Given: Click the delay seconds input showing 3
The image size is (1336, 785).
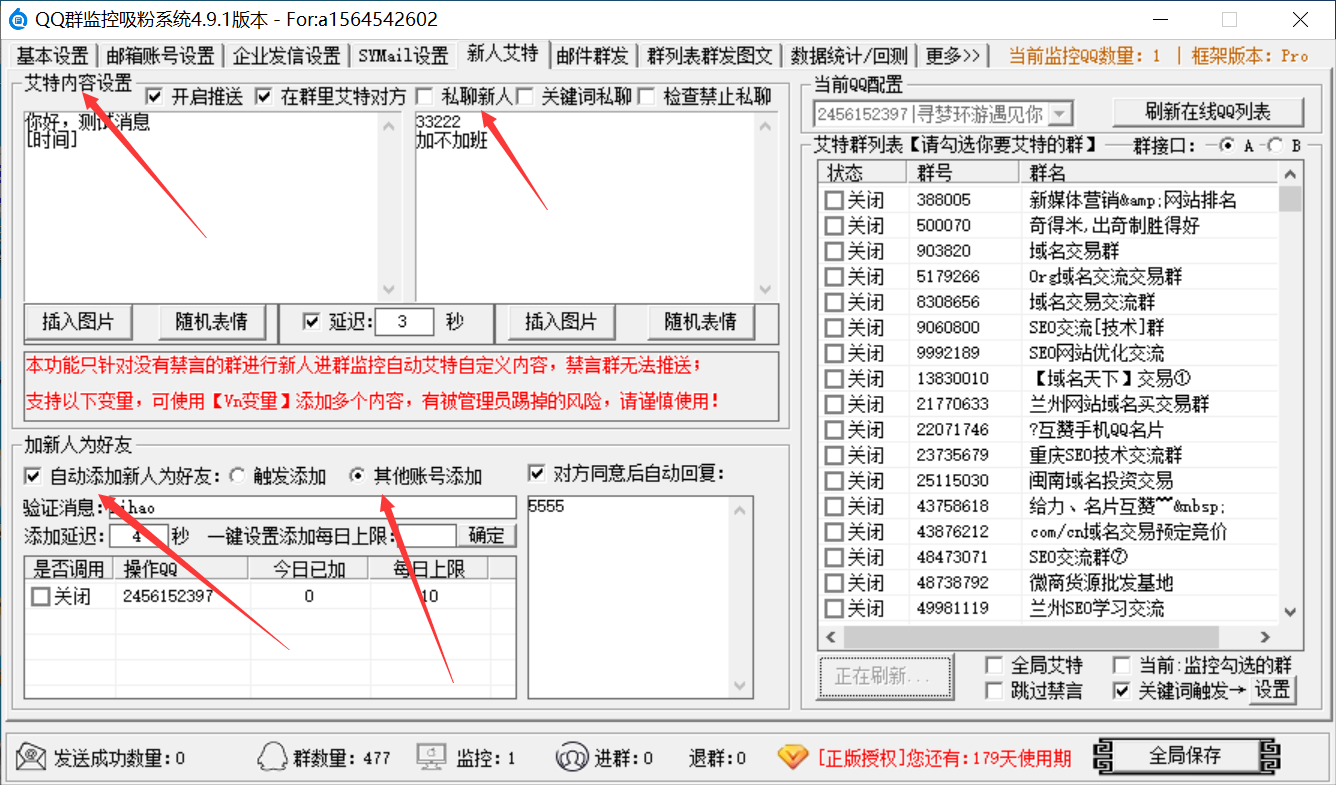Looking at the screenshot, I should coord(403,322).
